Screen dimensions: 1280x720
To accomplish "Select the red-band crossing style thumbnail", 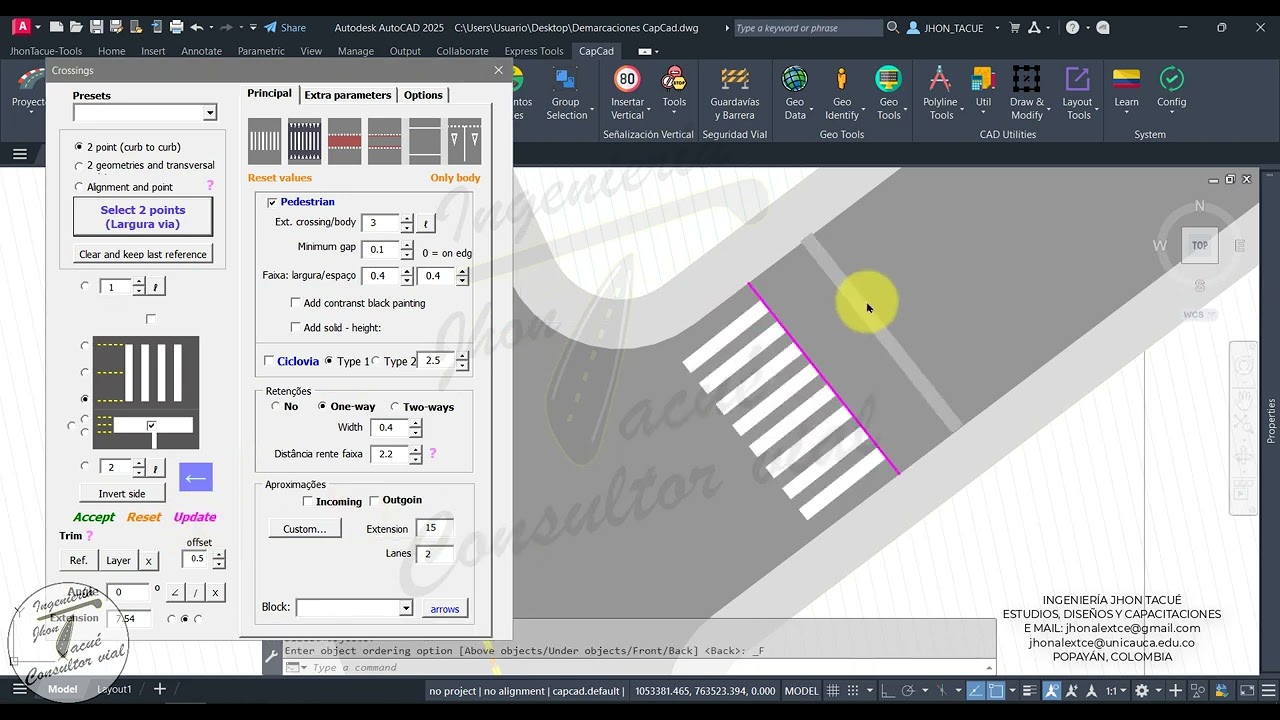I will [344, 141].
